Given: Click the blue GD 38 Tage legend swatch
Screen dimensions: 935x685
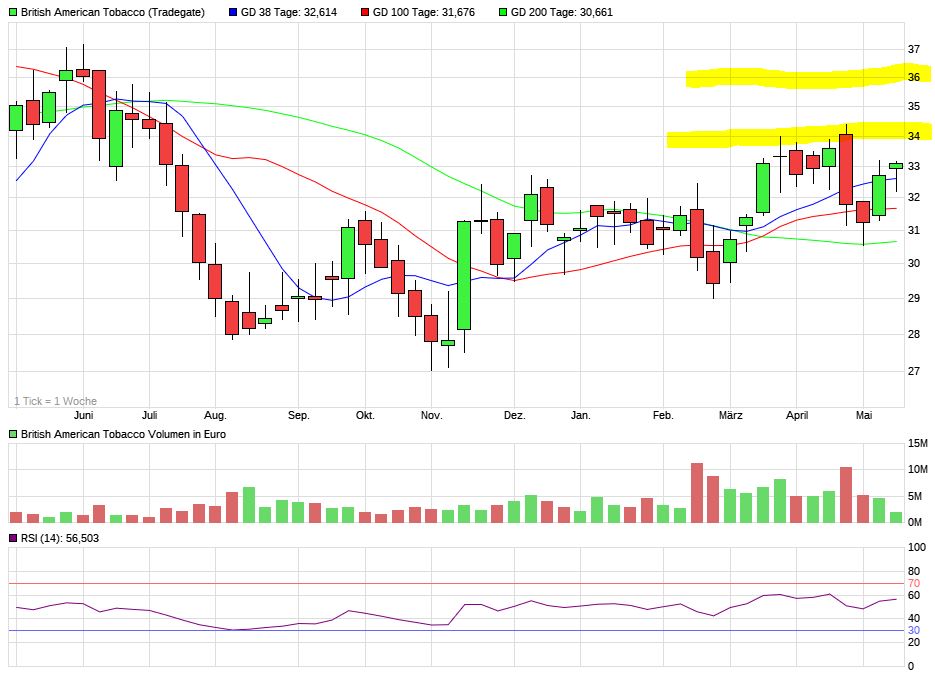Looking at the screenshot, I should pyautogui.click(x=233, y=12).
